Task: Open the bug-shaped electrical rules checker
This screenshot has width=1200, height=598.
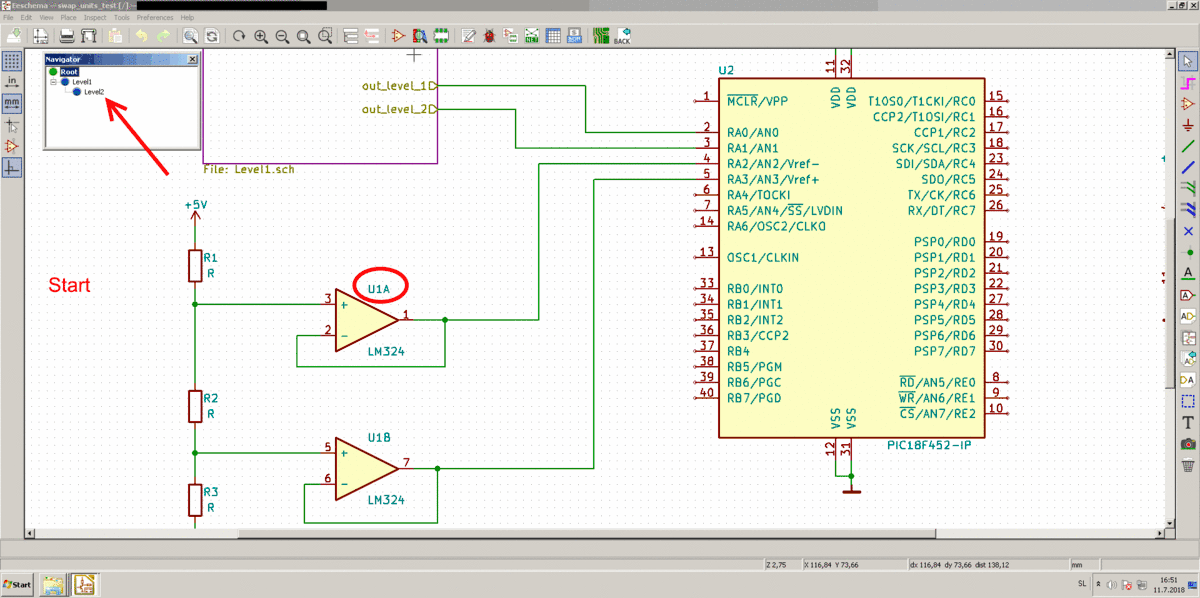Action: pos(489,37)
